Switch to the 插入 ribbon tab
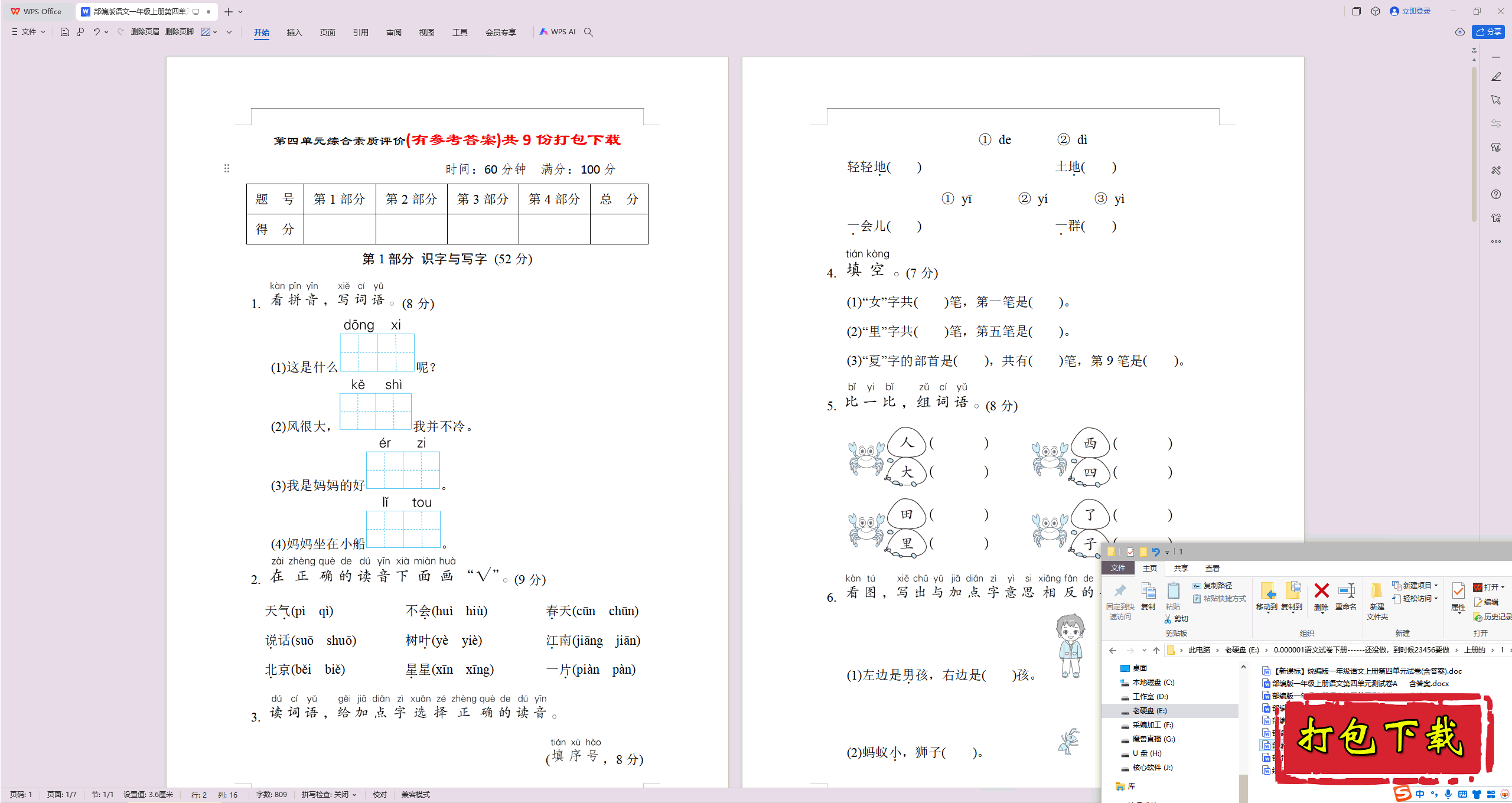 (x=295, y=32)
